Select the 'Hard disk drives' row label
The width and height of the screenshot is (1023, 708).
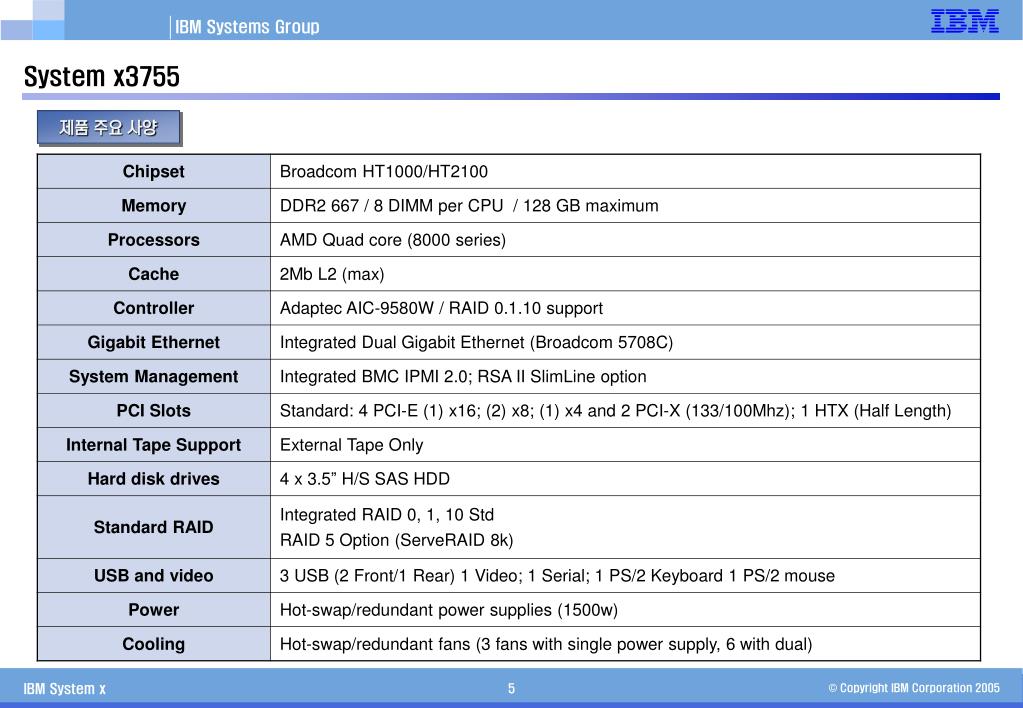pyautogui.click(x=153, y=478)
